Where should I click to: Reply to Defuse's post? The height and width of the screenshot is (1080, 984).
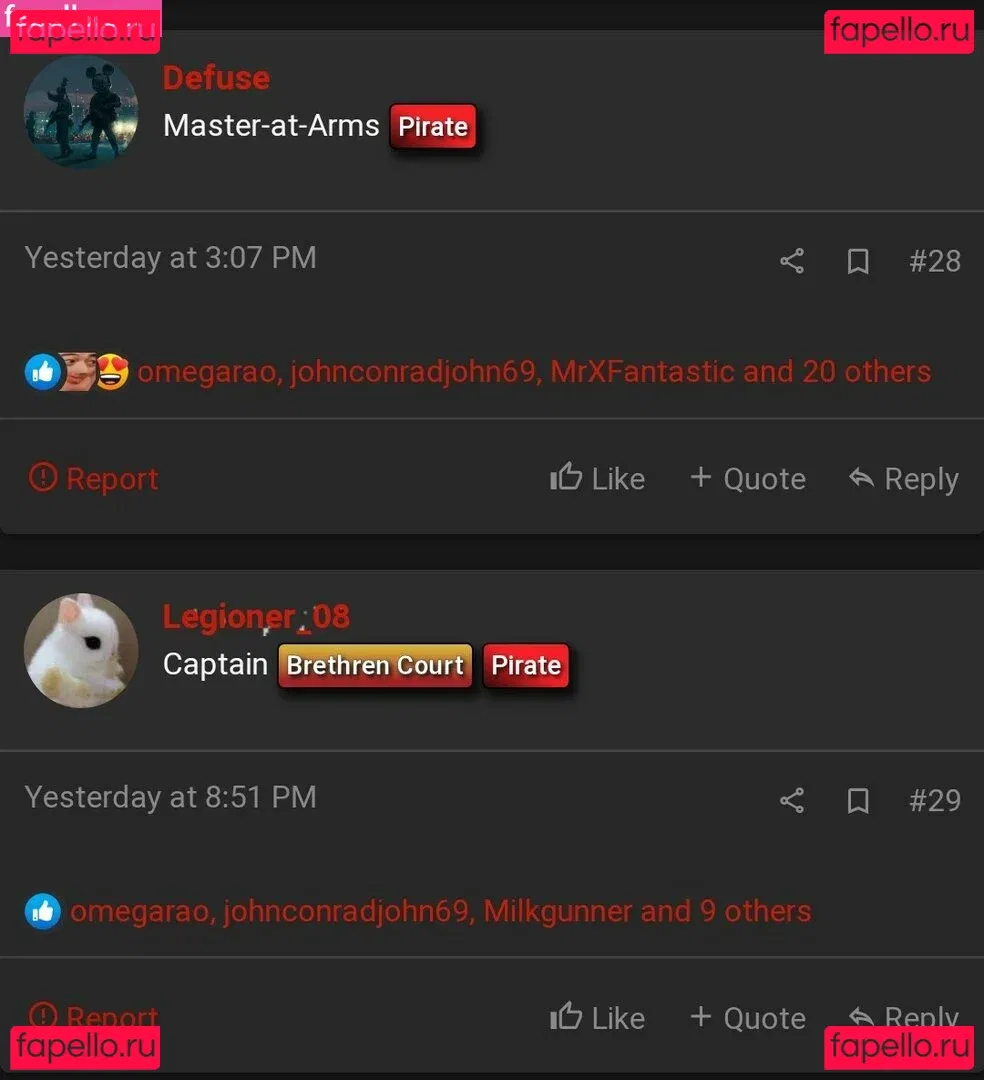point(903,478)
